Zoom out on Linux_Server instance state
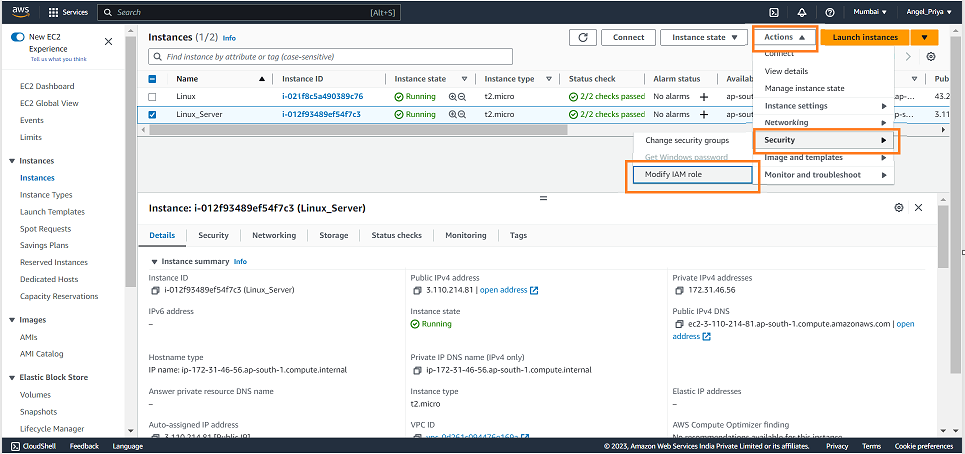Viewport: 965px width, 454px height. pyautogui.click(x=462, y=114)
